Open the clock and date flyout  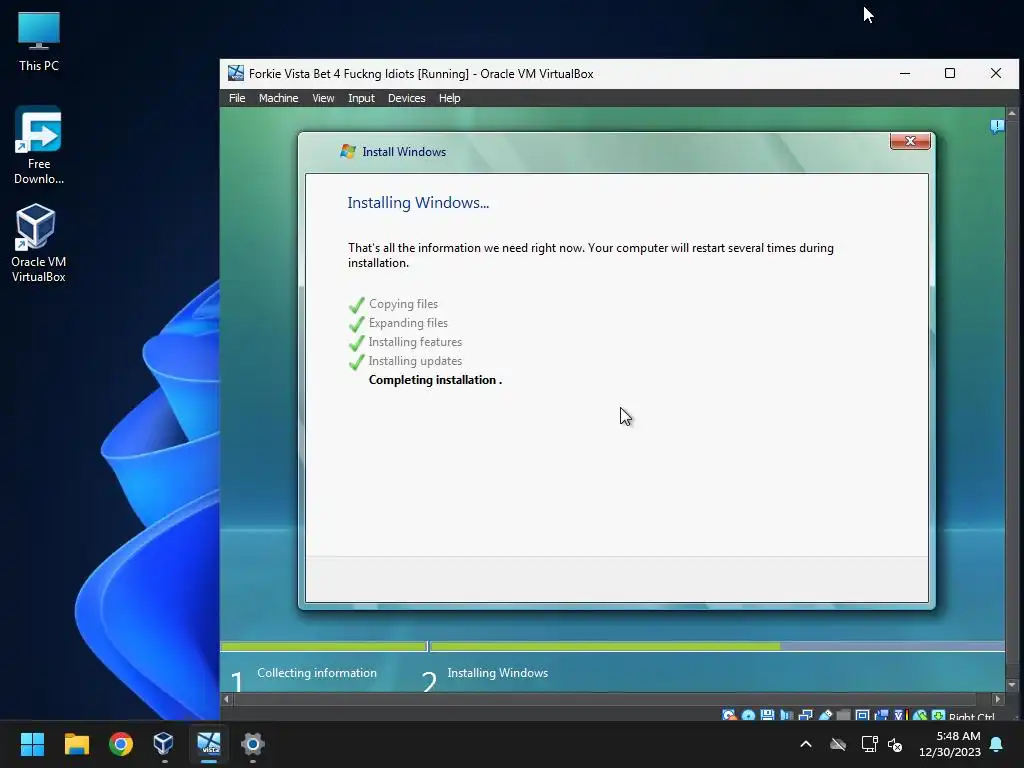(x=950, y=744)
